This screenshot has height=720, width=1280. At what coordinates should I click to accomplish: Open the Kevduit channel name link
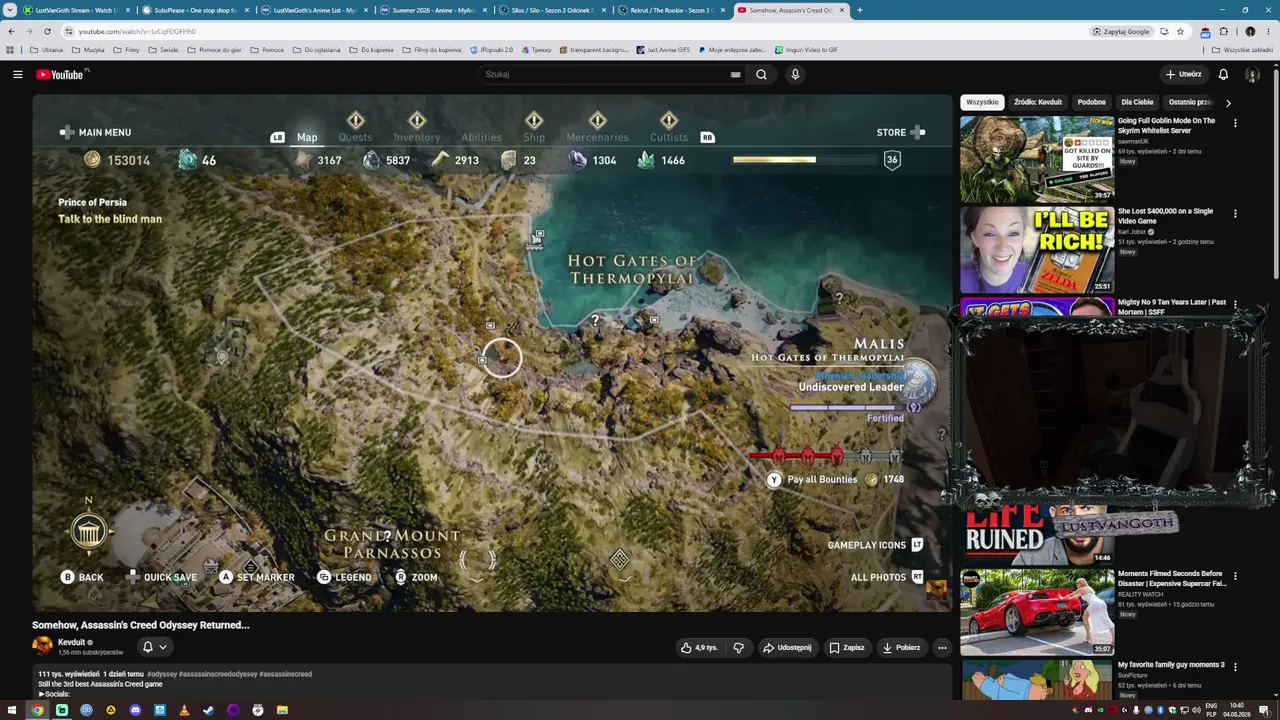click(71, 642)
